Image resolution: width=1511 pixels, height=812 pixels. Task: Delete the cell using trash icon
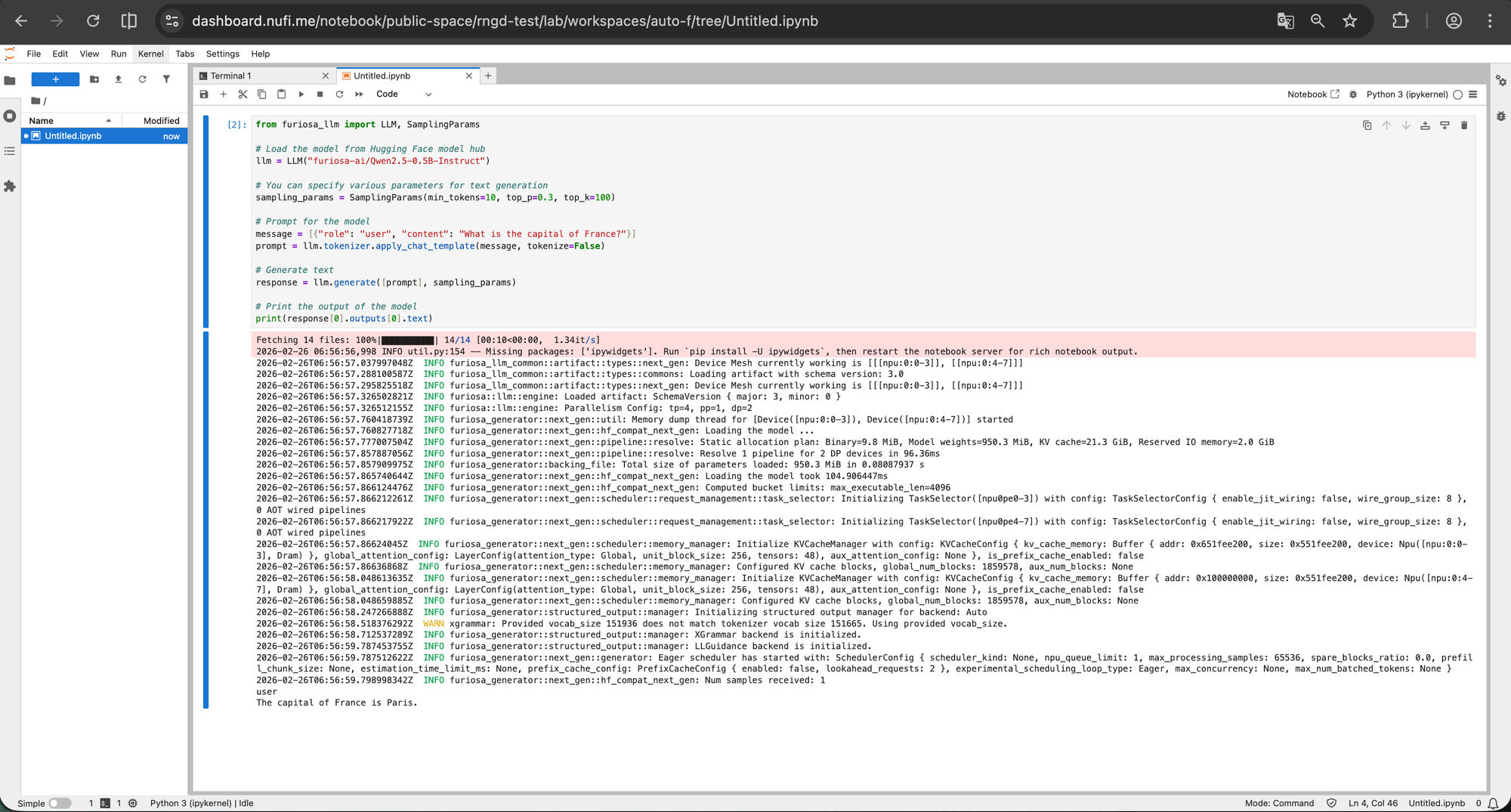1464,125
